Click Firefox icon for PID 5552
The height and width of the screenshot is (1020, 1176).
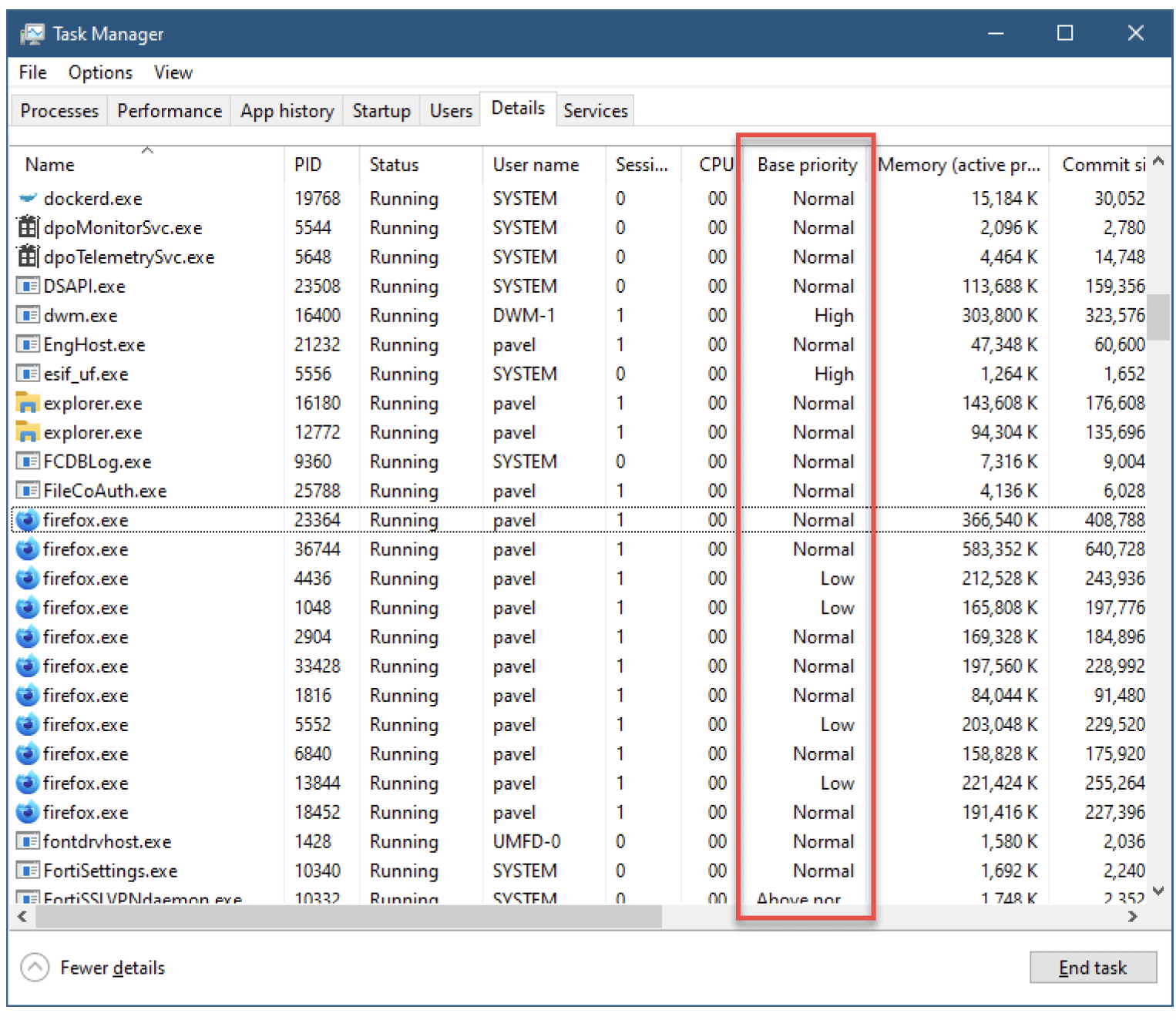click(28, 725)
